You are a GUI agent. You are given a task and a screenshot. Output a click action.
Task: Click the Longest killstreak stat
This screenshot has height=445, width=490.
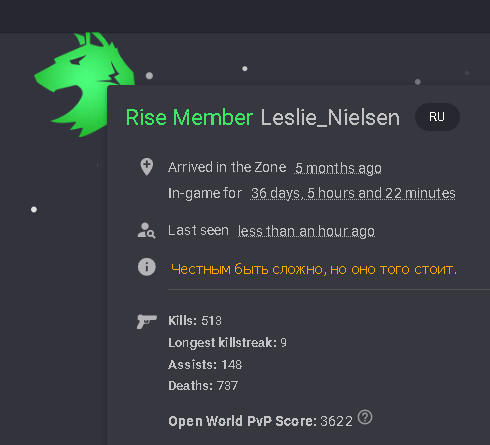coord(227,343)
